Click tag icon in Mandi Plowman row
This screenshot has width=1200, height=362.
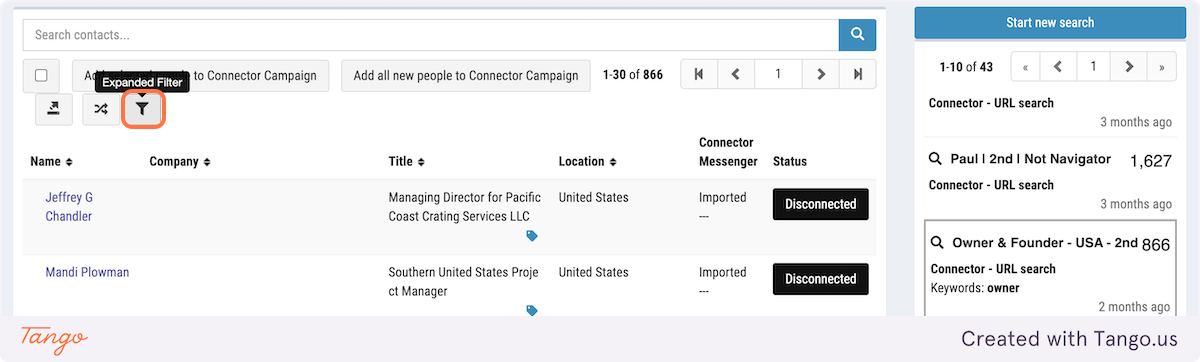(x=532, y=311)
